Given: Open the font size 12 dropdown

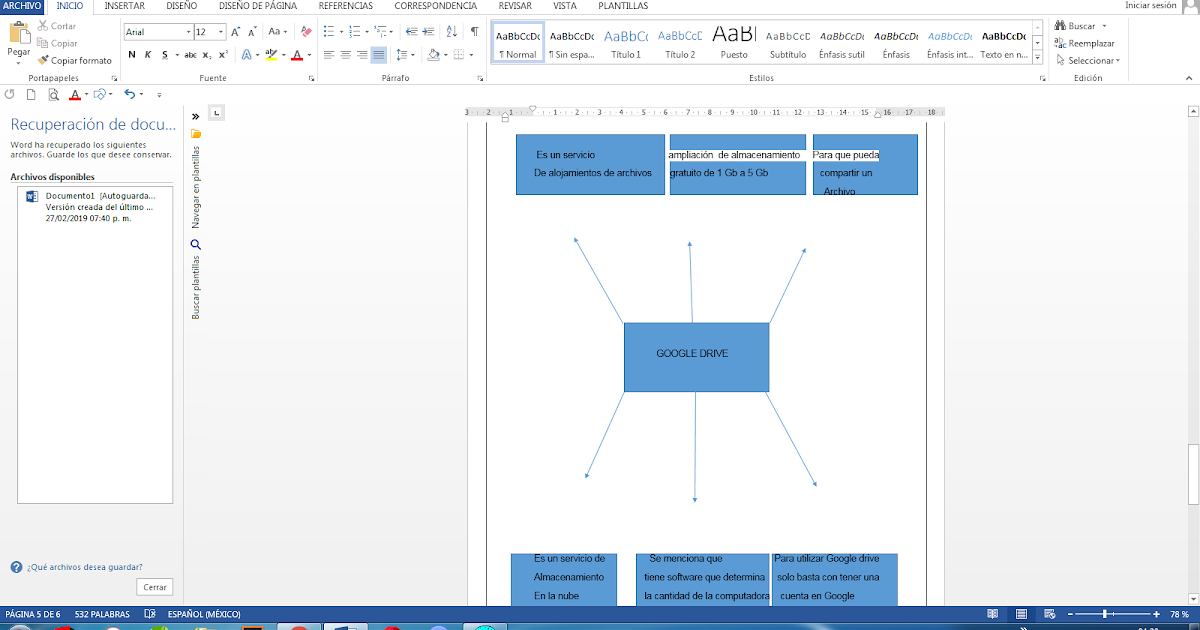Looking at the screenshot, I should [220, 31].
